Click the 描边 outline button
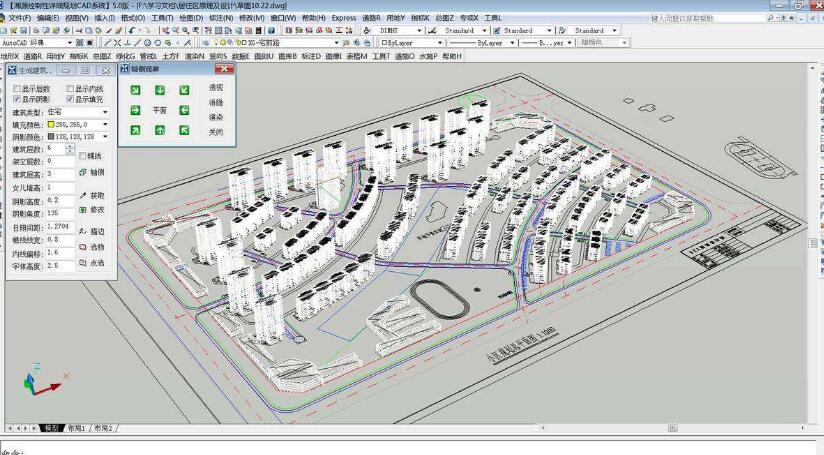 [92, 231]
